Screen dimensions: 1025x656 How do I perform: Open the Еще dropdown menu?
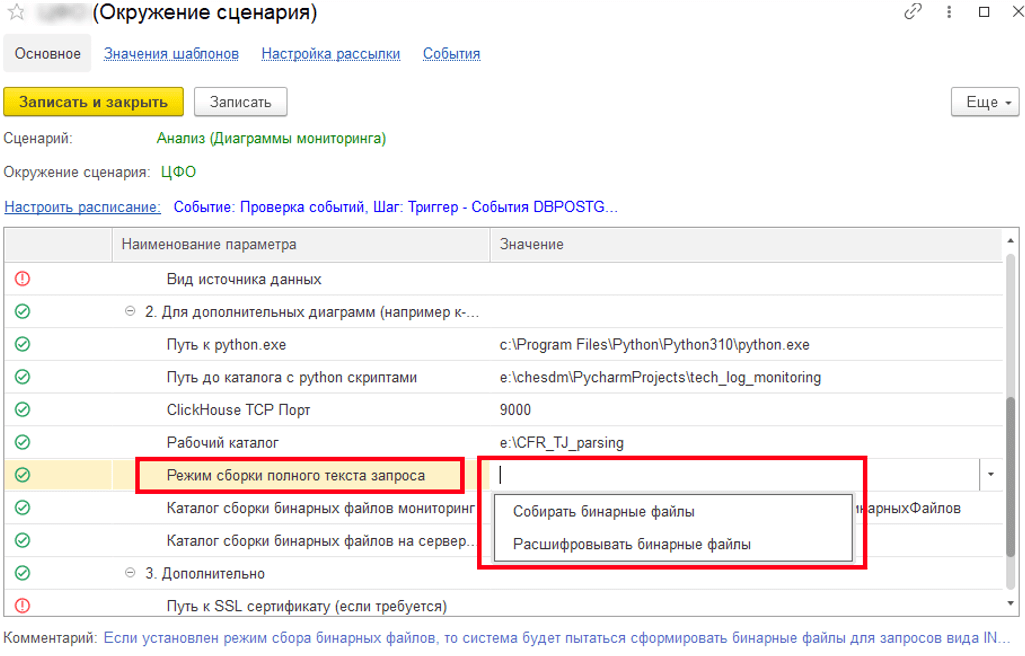984,102
